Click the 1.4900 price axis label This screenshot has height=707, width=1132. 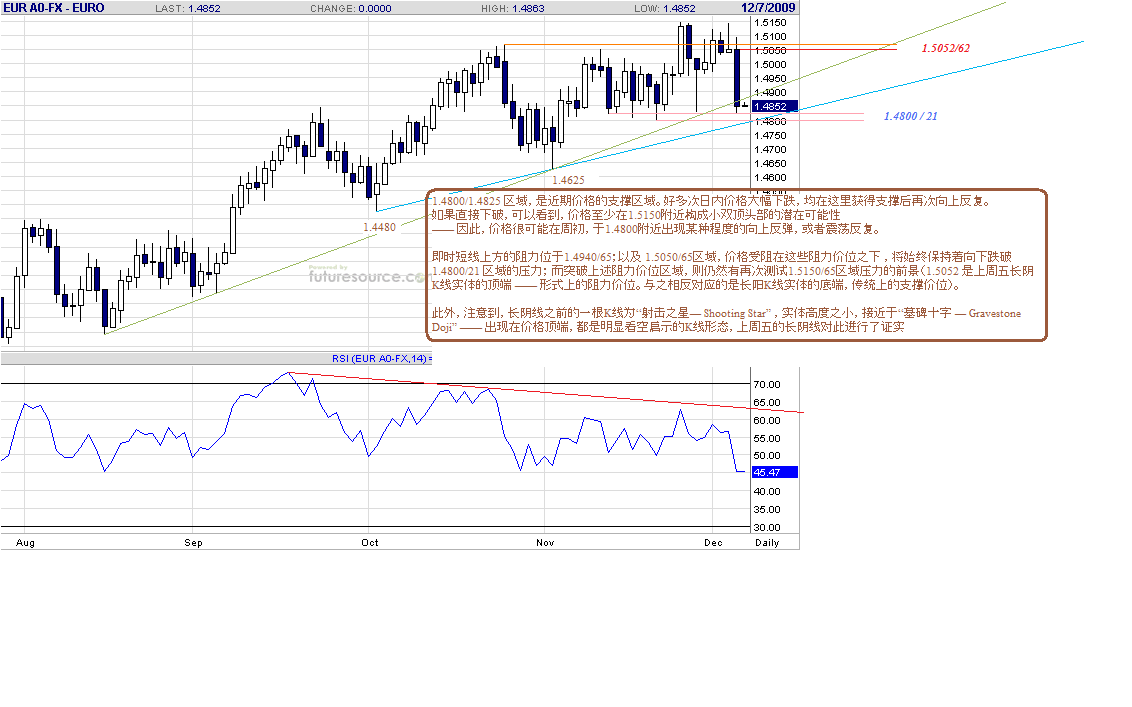(770, 93)
